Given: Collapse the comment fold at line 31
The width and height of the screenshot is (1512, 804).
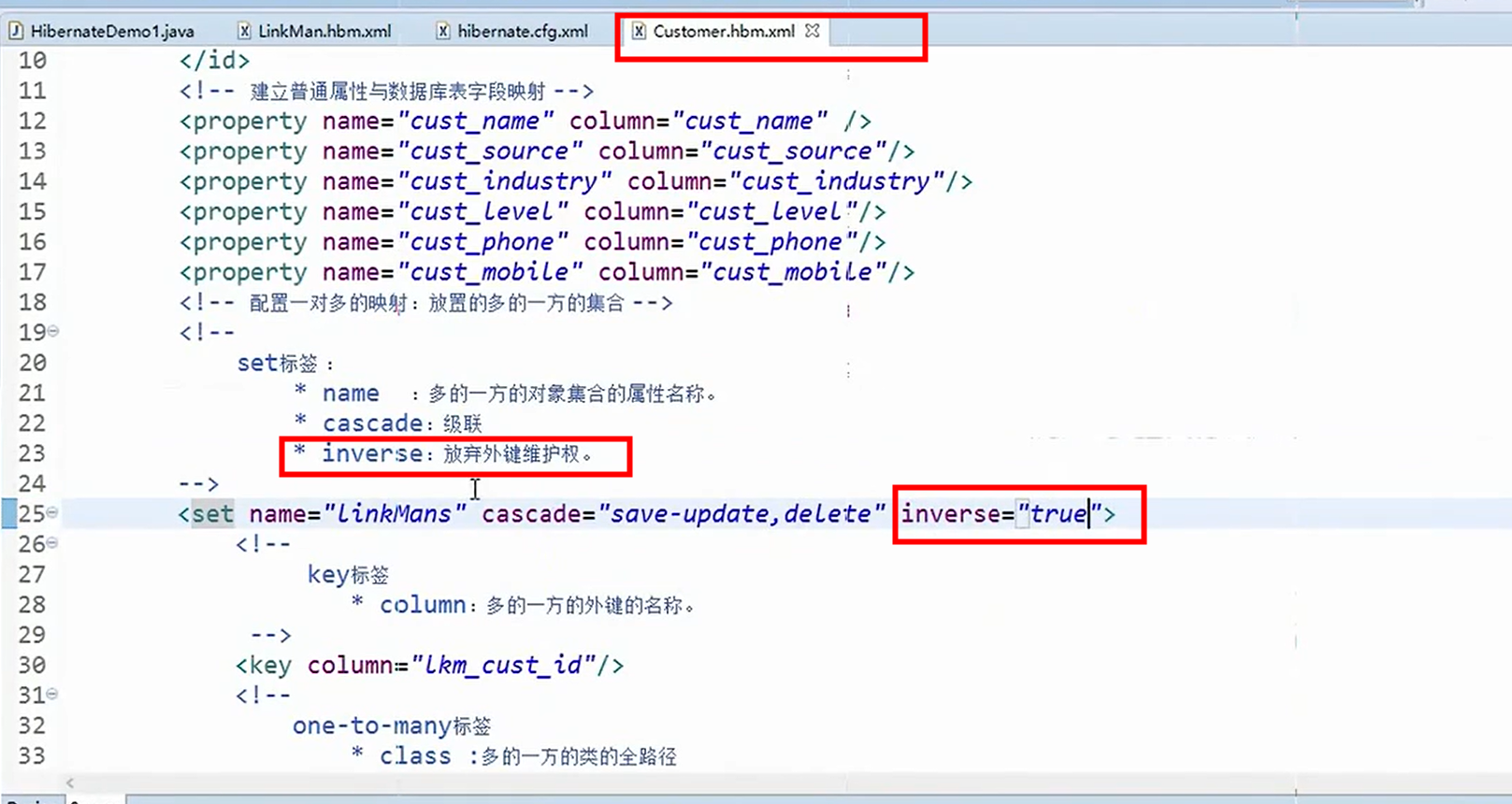Looking at the screenshot, I should click(53, 694).
